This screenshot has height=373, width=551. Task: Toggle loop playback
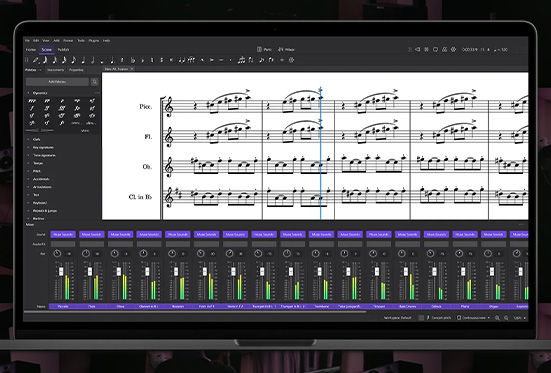(435, 50)
